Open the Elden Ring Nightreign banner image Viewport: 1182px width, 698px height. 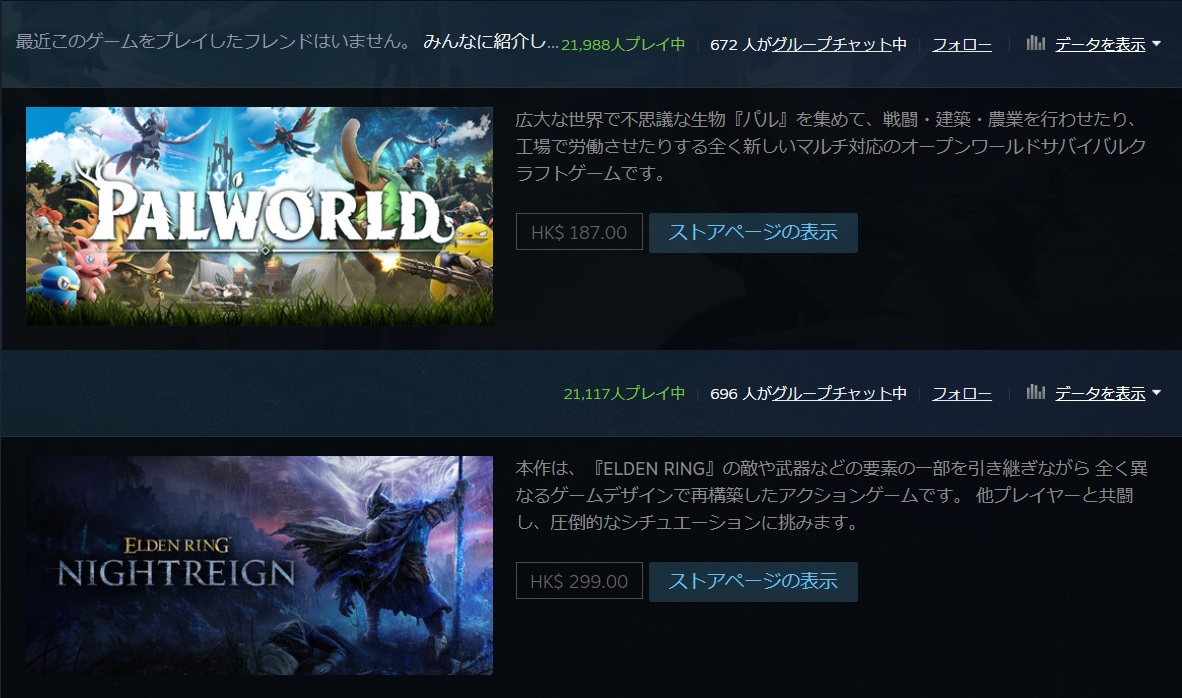(259, 565)
